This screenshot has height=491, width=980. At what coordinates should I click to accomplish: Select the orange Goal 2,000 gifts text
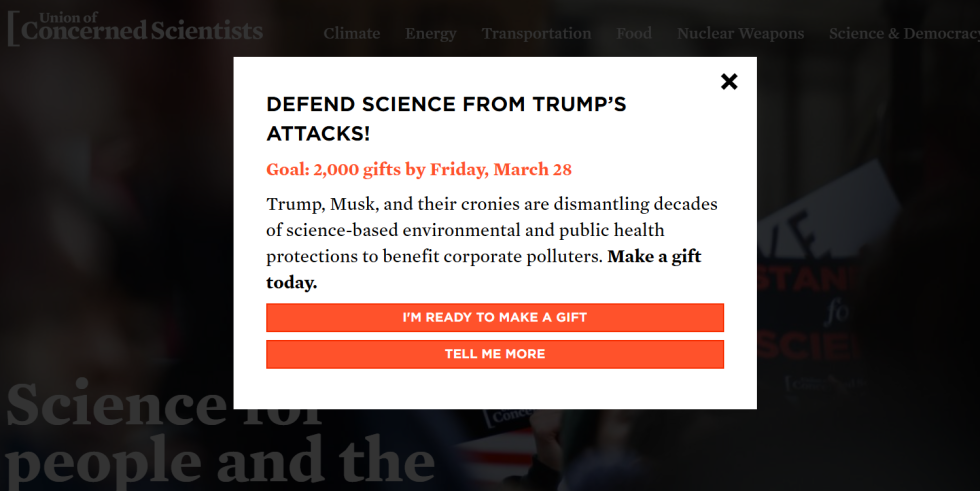[419, 169]
